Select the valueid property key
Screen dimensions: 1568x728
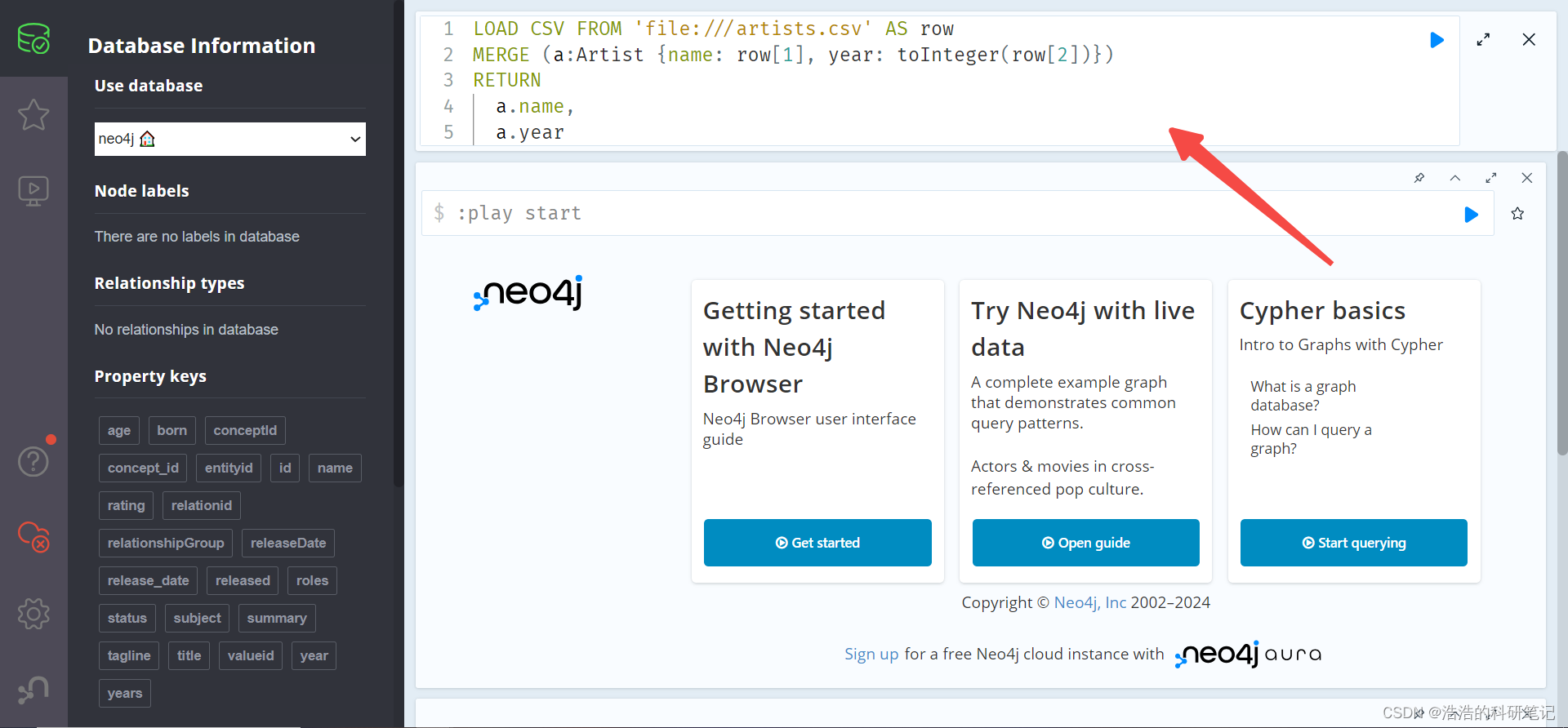(x=251, y=655)
